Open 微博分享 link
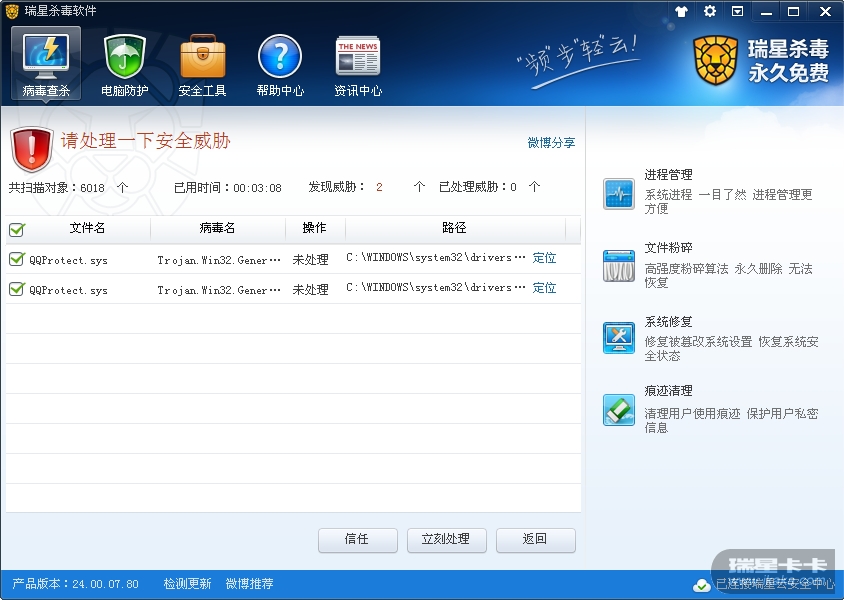 pos(551,143)
